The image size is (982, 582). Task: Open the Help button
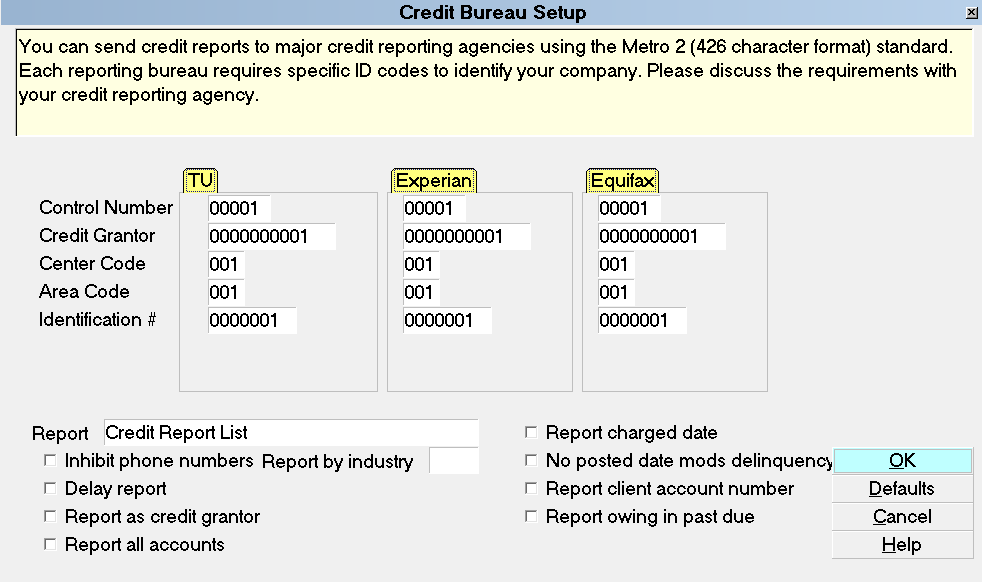(902, 544)
